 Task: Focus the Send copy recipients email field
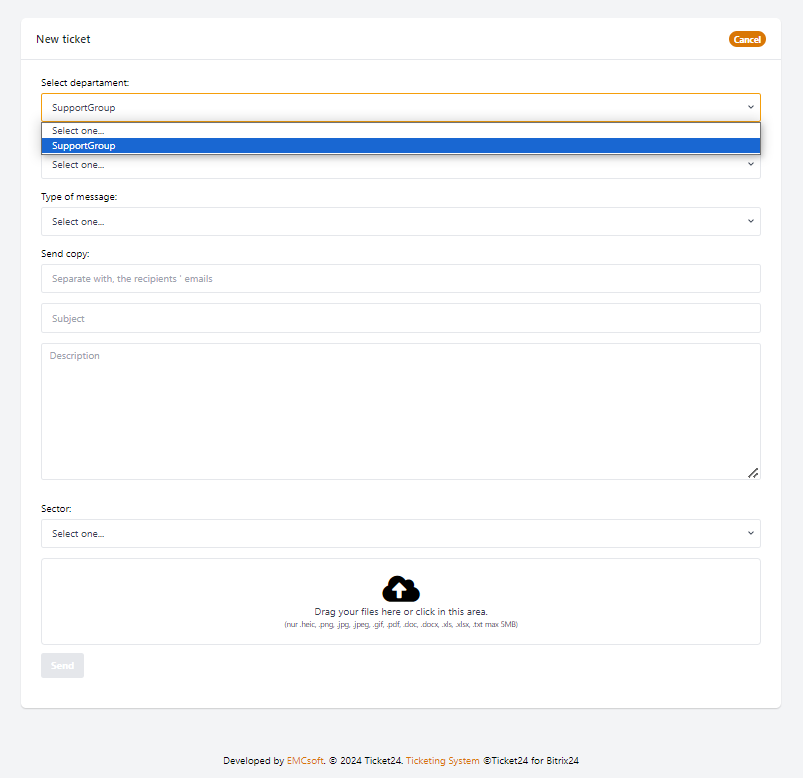pyautogui.click(x=400, y=279)
